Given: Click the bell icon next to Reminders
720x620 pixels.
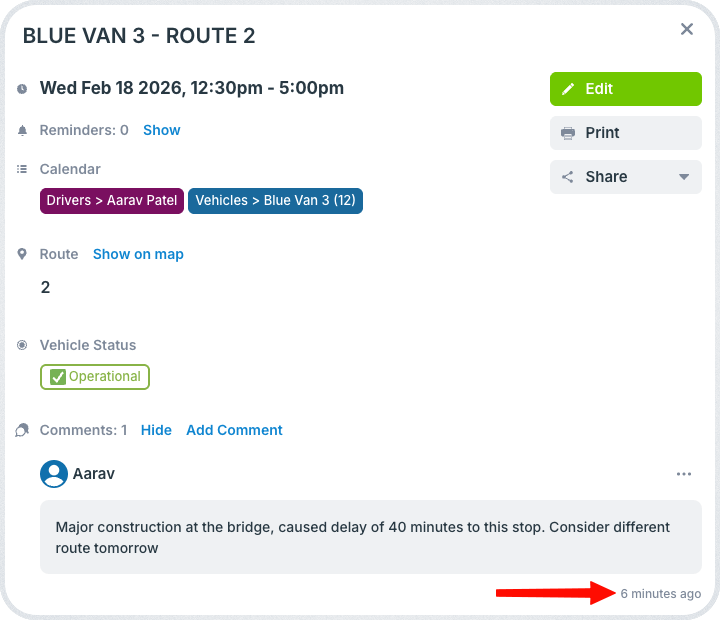Looking at the screenshot, I should [22, 131].
